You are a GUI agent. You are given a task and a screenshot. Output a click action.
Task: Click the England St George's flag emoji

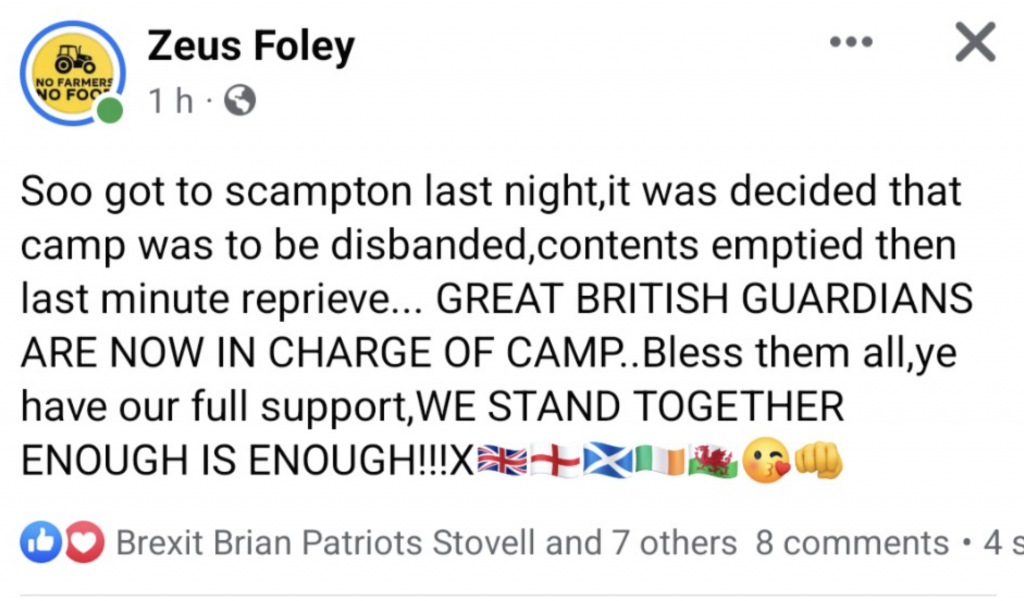click(x=555, y=459)
